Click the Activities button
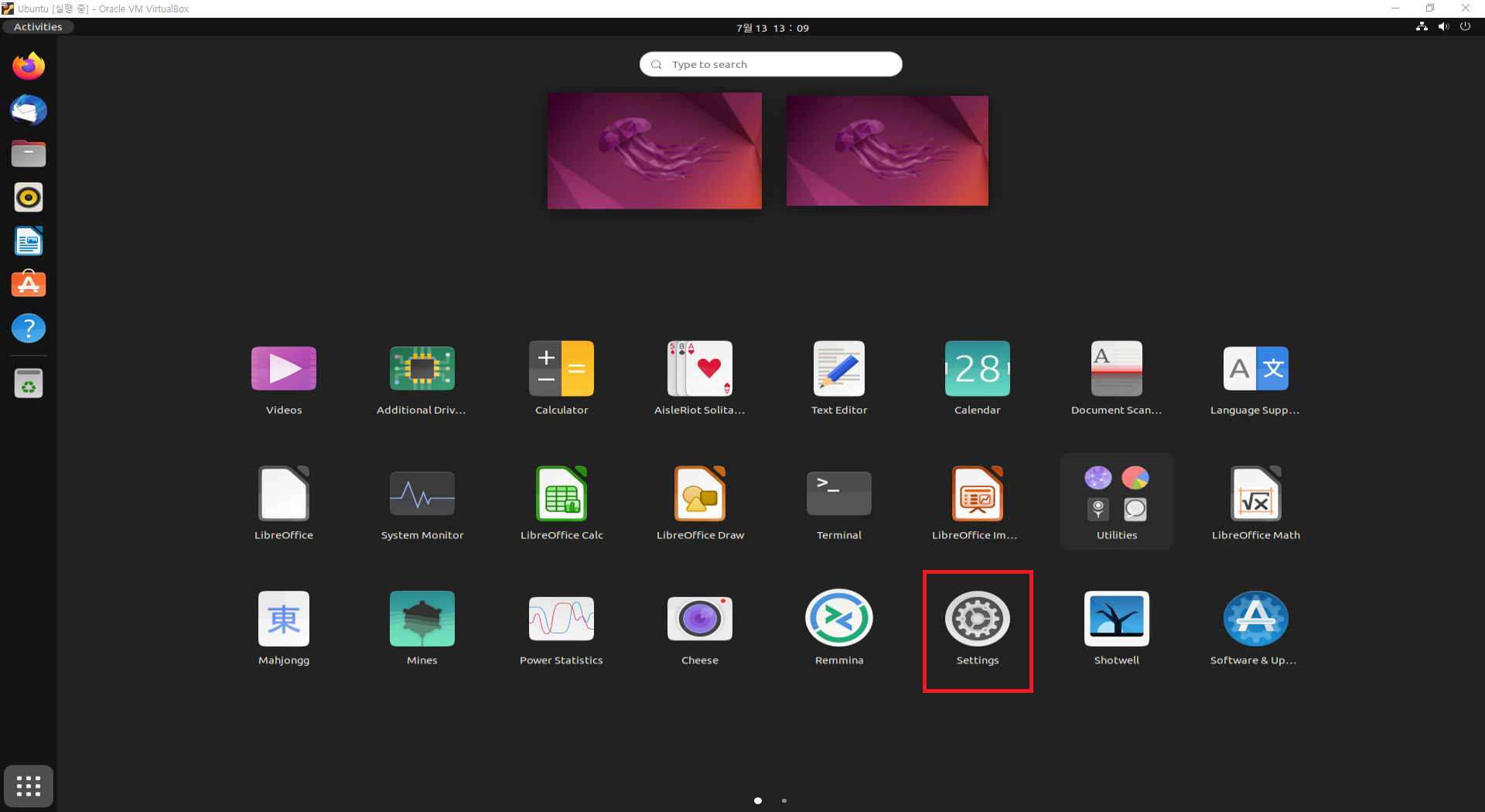The height and width of the screenshot is (812, 1485). (37, 26)
